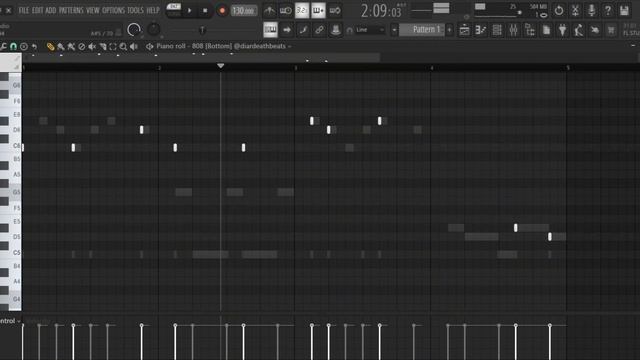640x360 pixels.
Task: Toggle Piano roll snap magnet
Action: tap(13, 47)
